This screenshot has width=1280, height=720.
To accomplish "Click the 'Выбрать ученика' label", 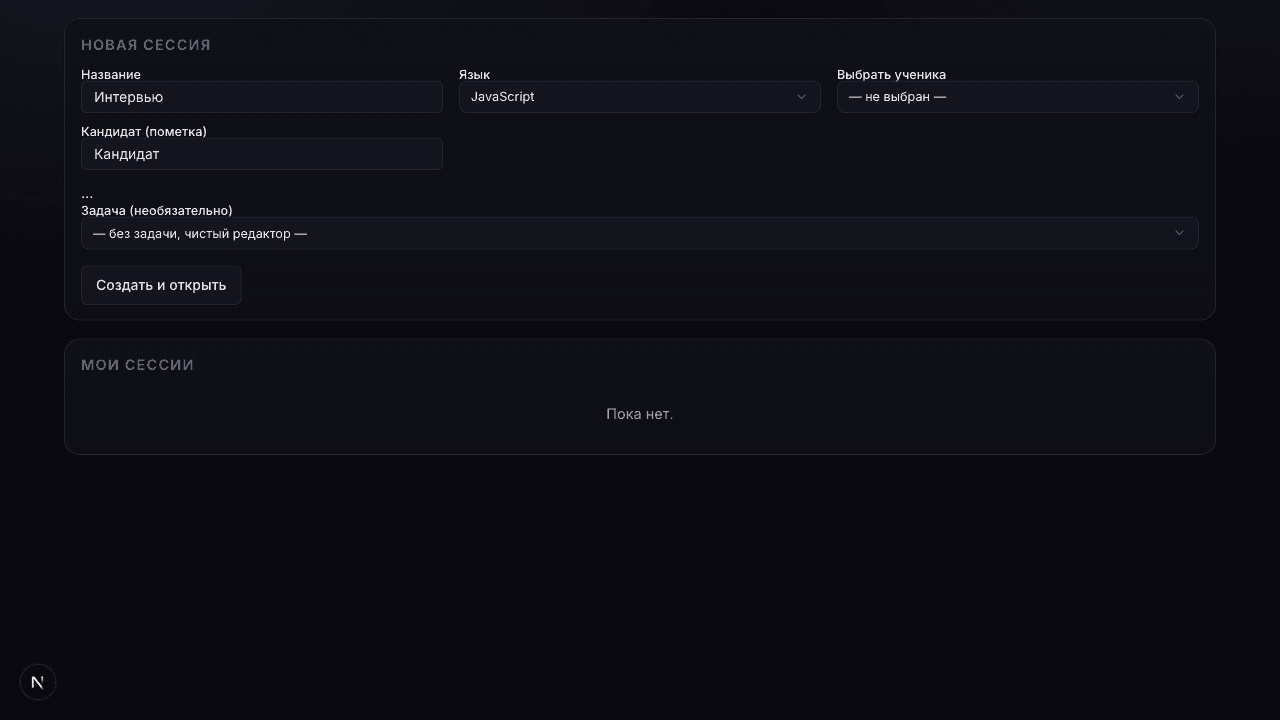I will [891, 74].
